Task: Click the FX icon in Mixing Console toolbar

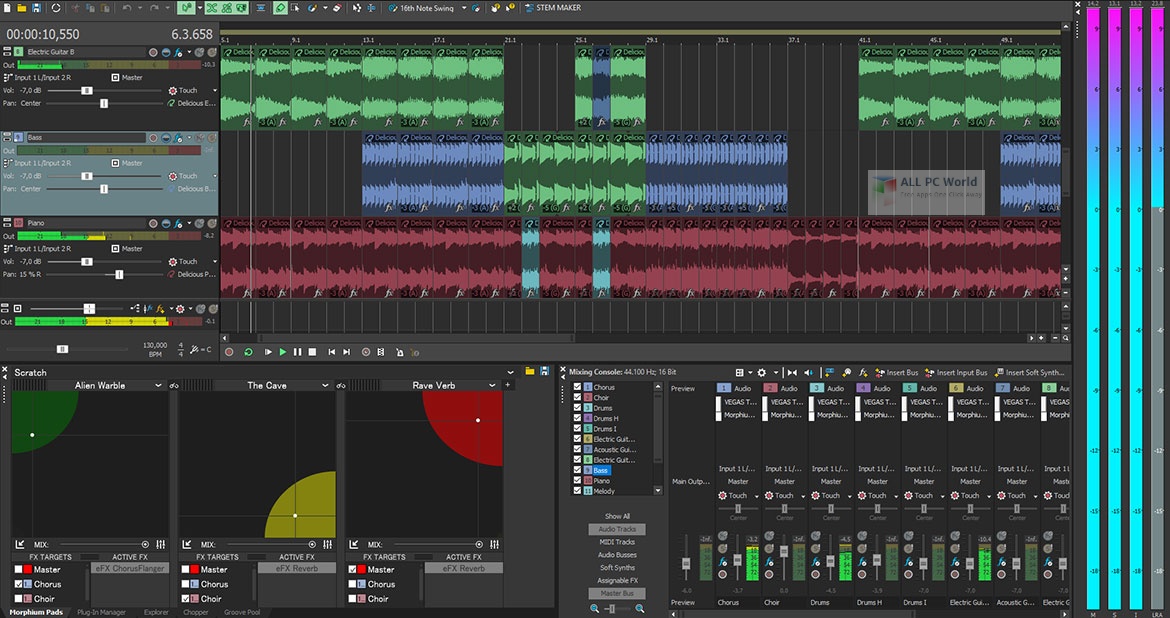Action: (863, 372)
